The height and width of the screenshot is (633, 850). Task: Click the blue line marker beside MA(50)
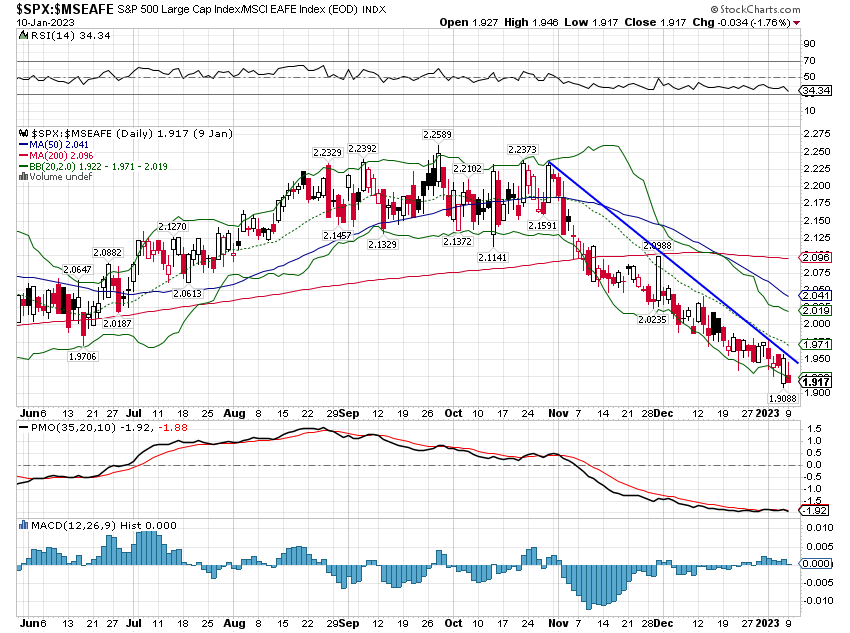pyautogui.click(x=23, y=145)
